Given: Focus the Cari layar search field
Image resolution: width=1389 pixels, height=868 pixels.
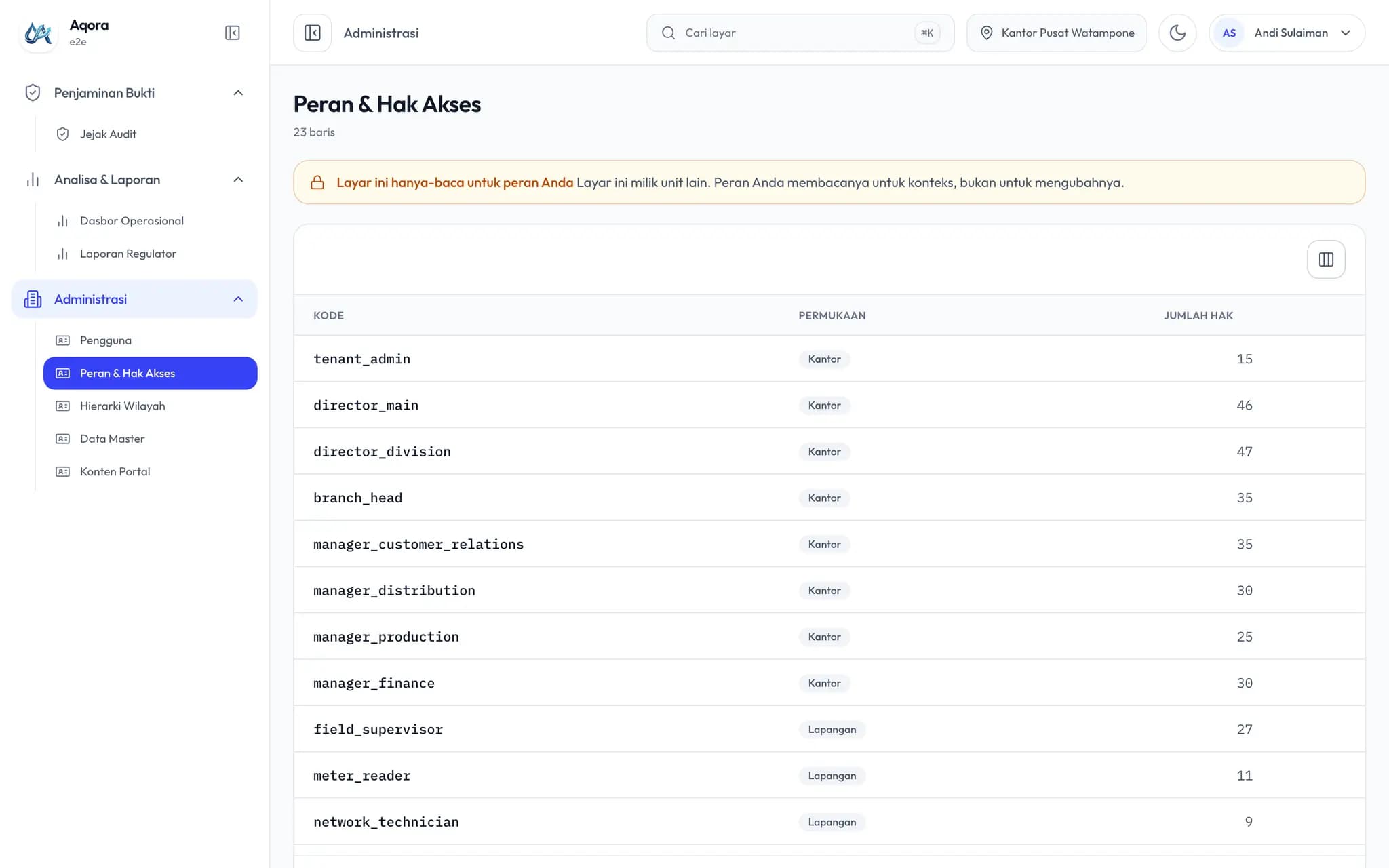Looking at the screenshot, I should [800, 33].
